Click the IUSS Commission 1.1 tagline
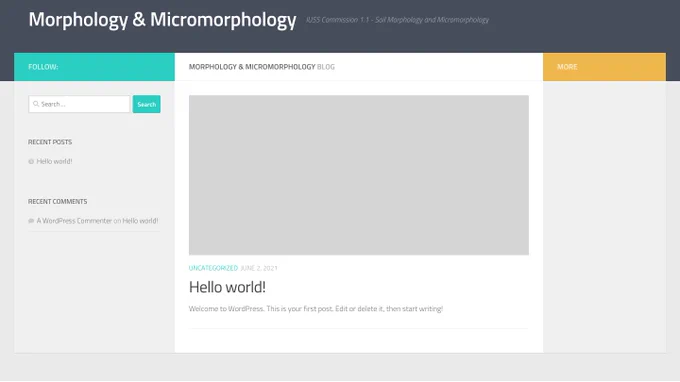Image resolution: width=680 pixels, height=382 pixels. (x=397, y=20)
